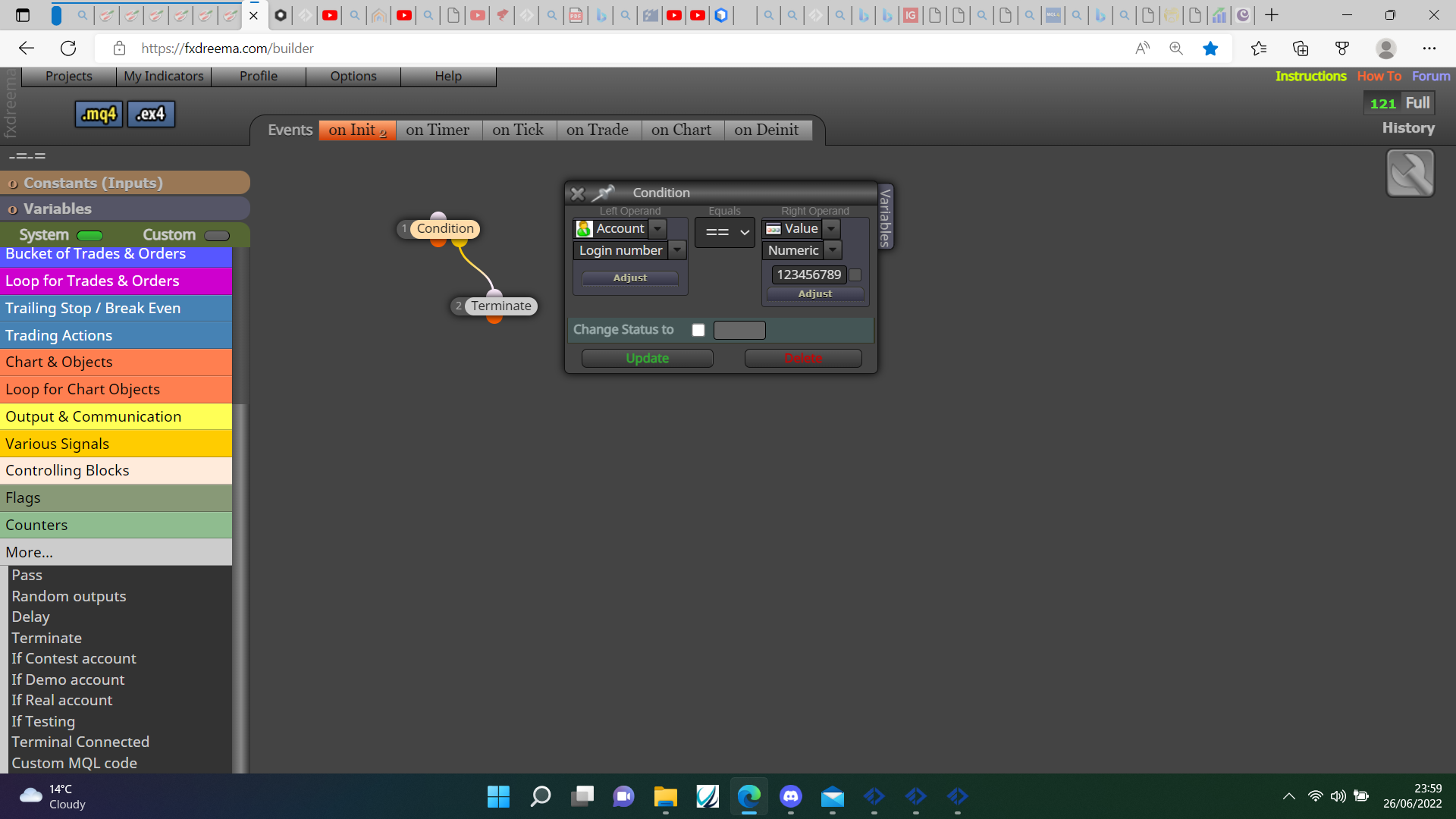Click the green Update button
The image size is (1456, 819).
click(648, 358)
